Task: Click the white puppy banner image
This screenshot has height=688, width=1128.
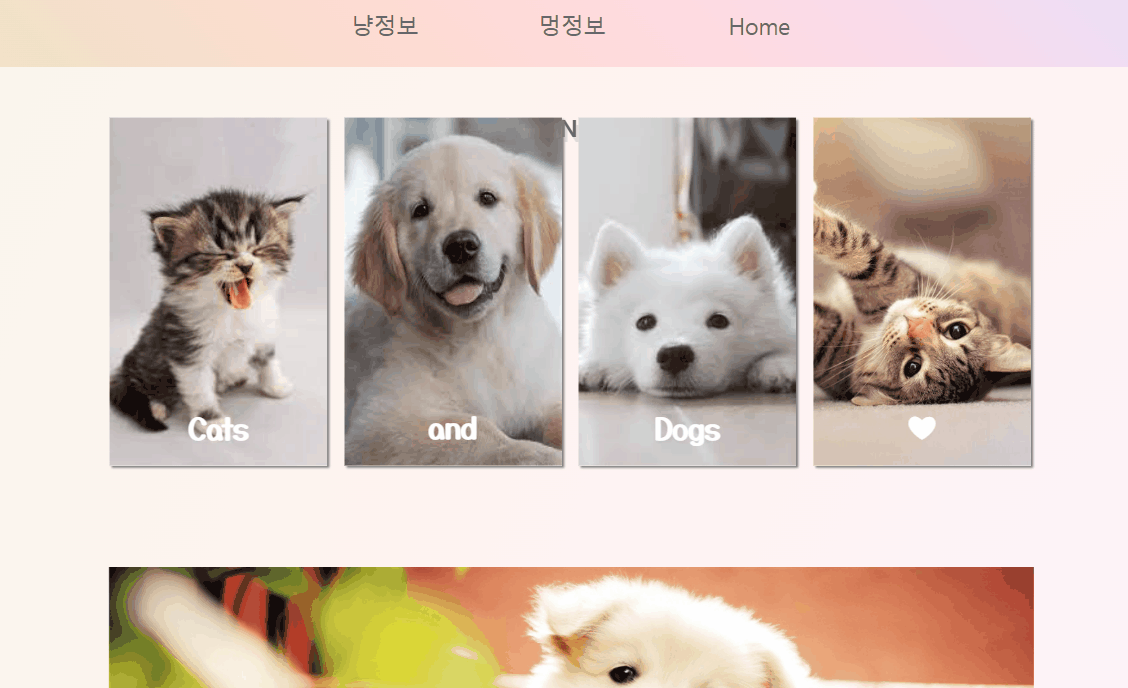Action: click(571, 628)
